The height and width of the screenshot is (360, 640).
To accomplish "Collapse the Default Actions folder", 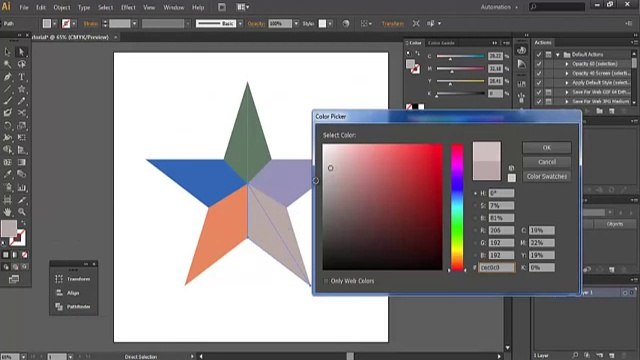I will click(x=558, y=54).
